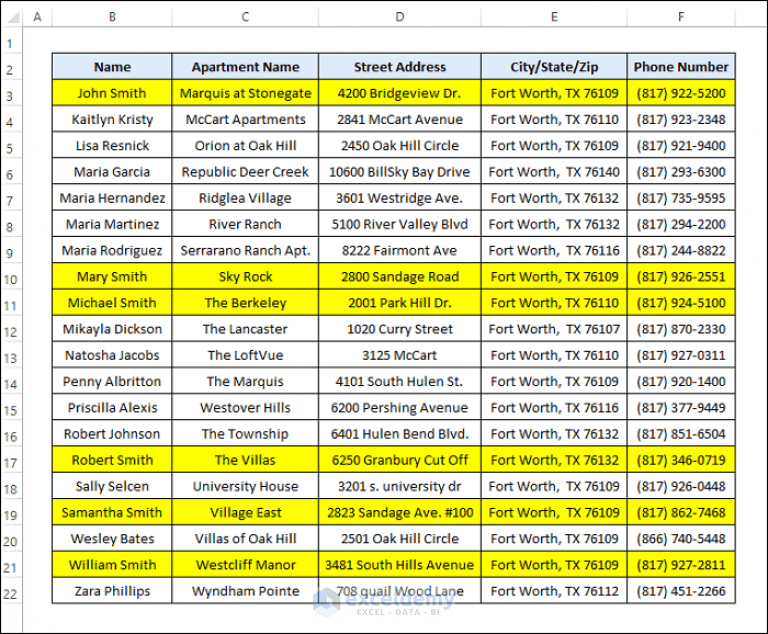
Task: Click the Street Address header cell
Action: point(400,67)
